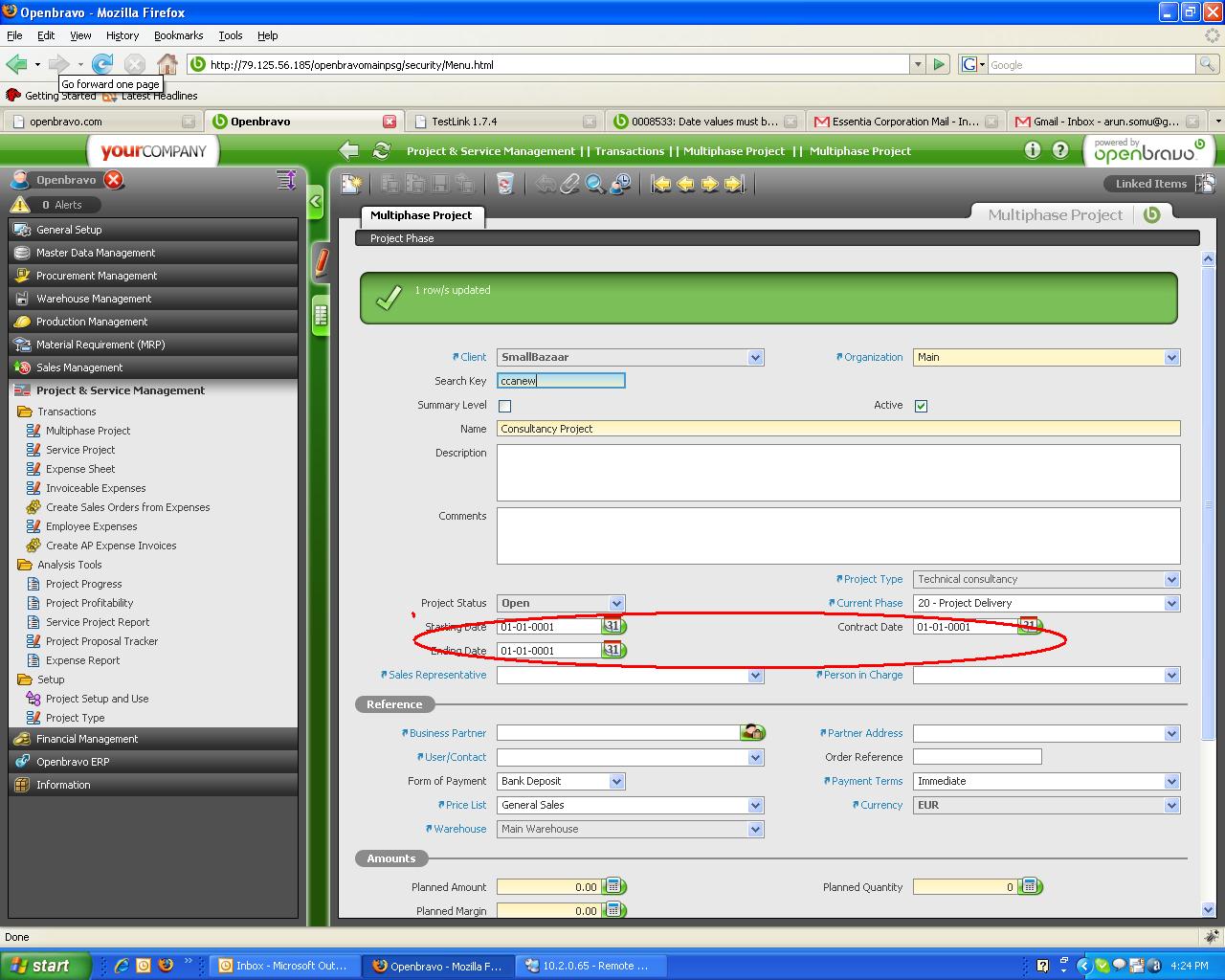Screen dimensions: 1225x980
Task: Click the Delete record trash icon
Action: (505, 184)
